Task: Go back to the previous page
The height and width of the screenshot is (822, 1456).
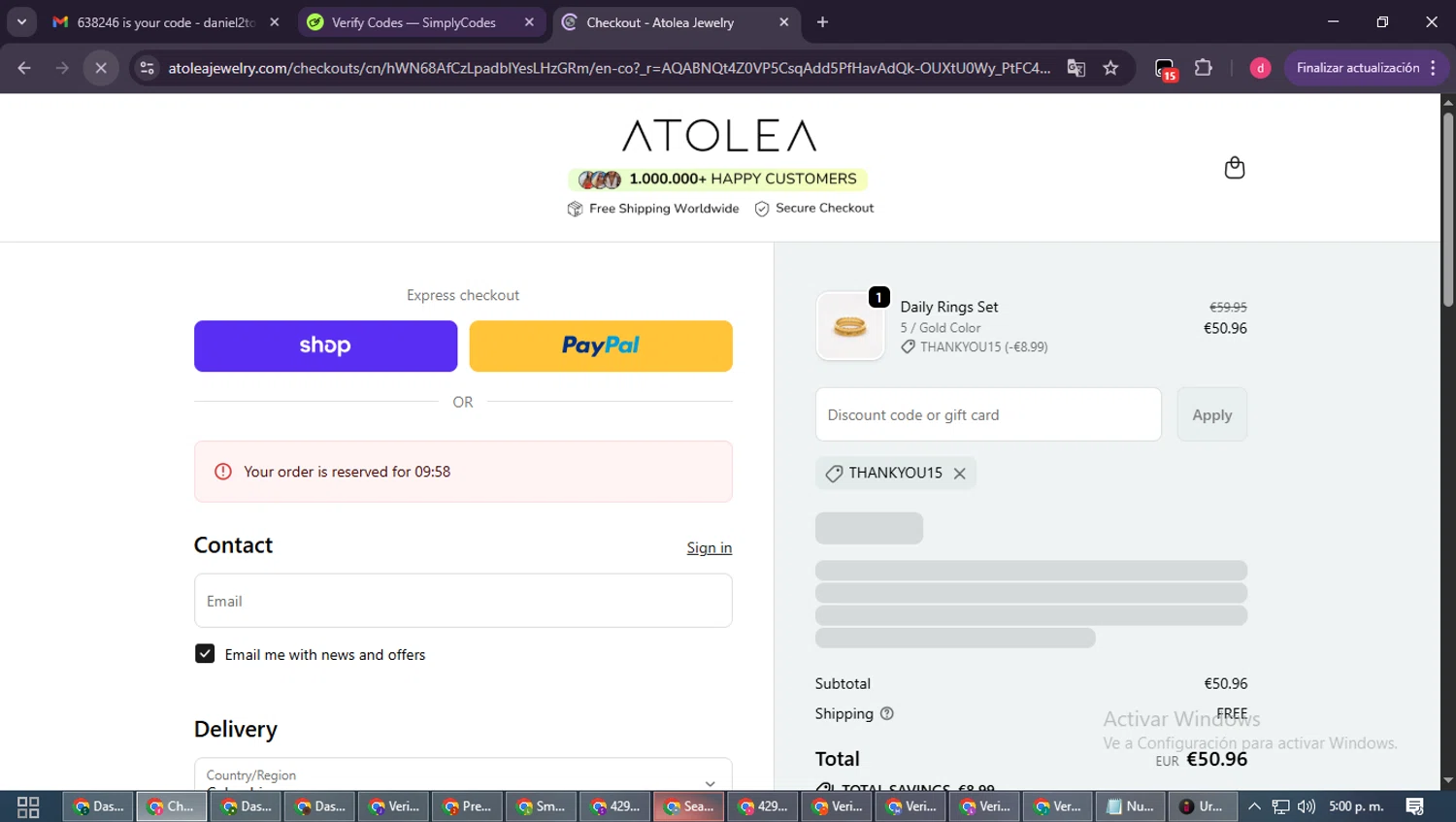Action: click(24, 68)
